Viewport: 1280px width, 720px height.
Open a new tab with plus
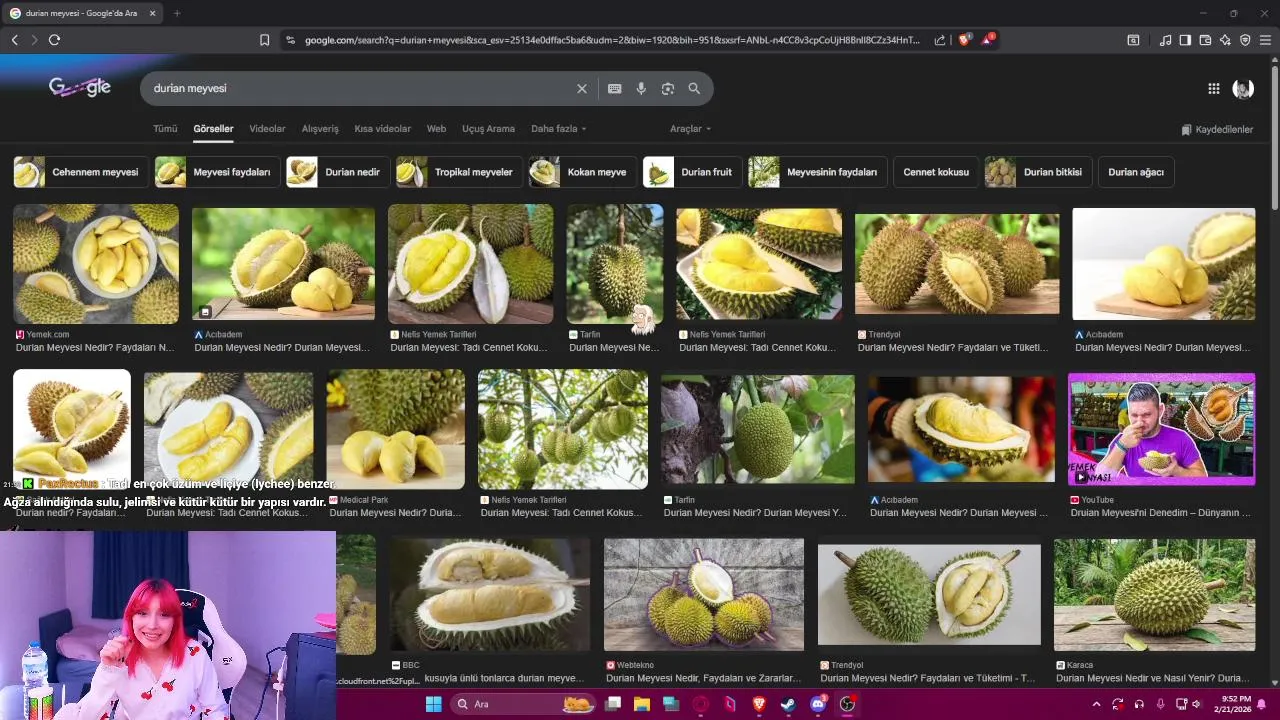tap(177, 13)
